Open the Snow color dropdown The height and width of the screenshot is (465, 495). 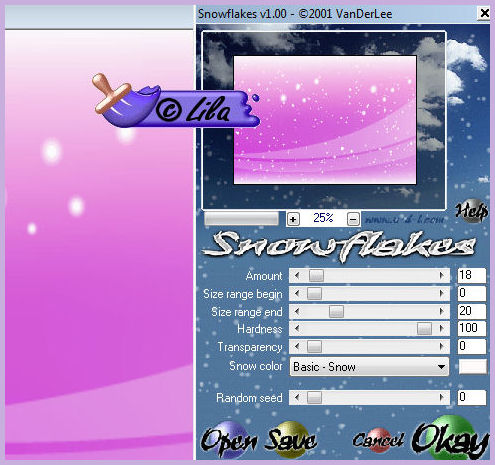(369, 367)
